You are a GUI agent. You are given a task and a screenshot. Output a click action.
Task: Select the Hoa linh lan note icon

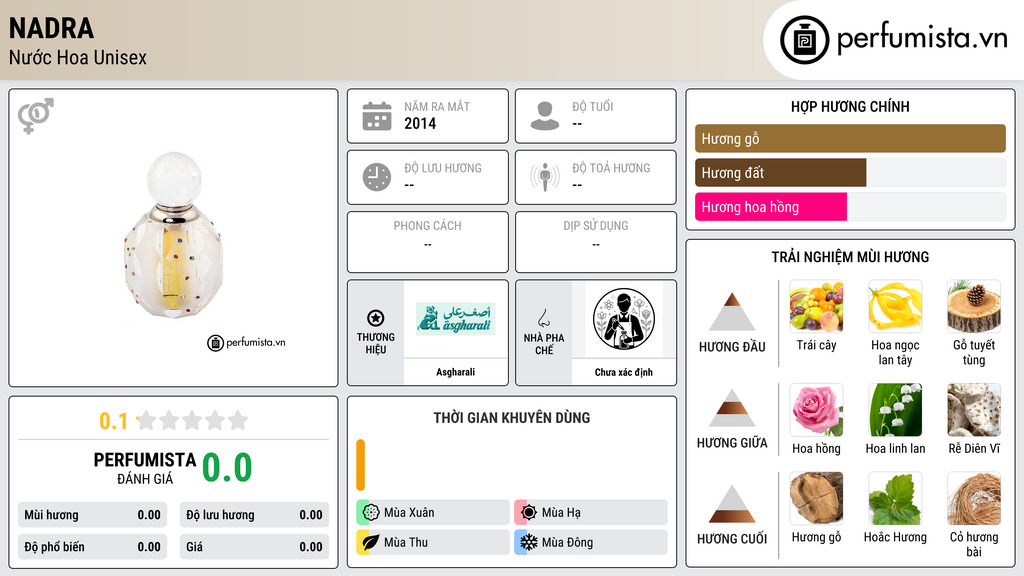[895, 409]
